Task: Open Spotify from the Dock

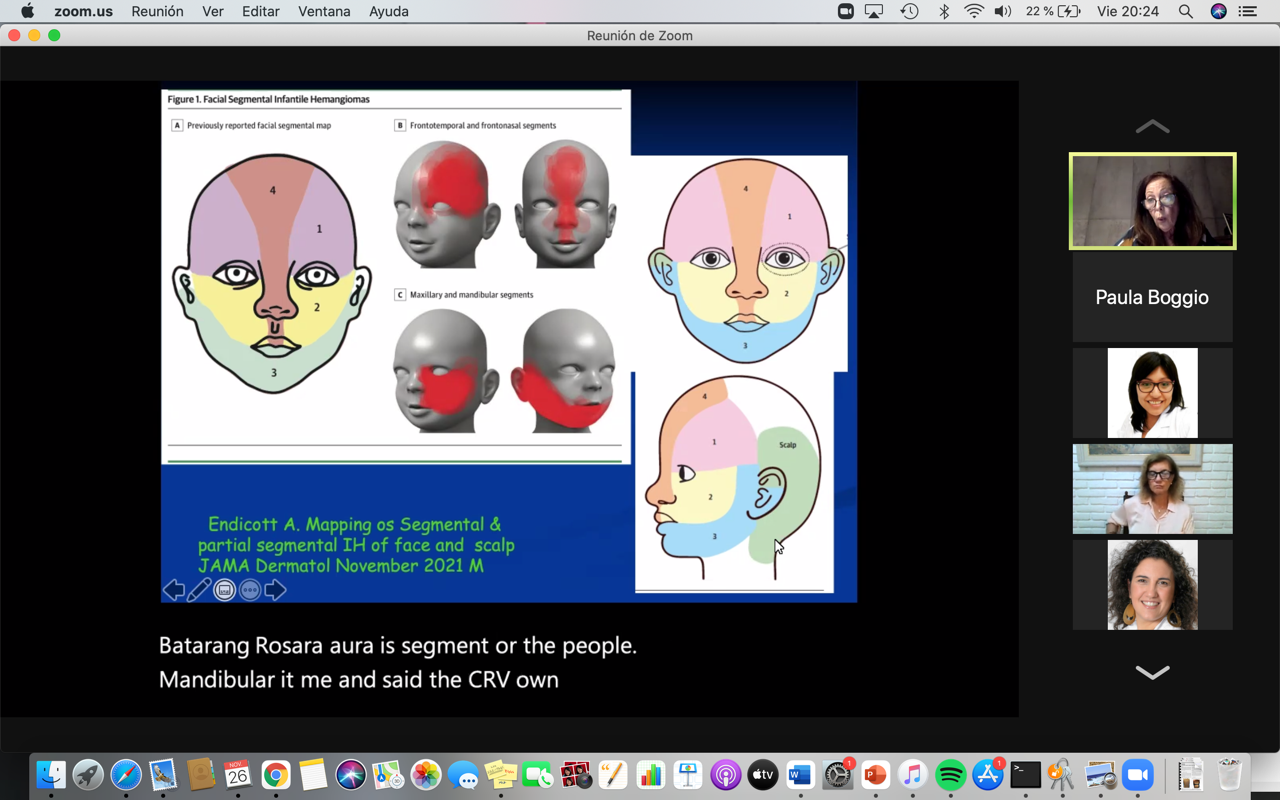Action: 950,775
